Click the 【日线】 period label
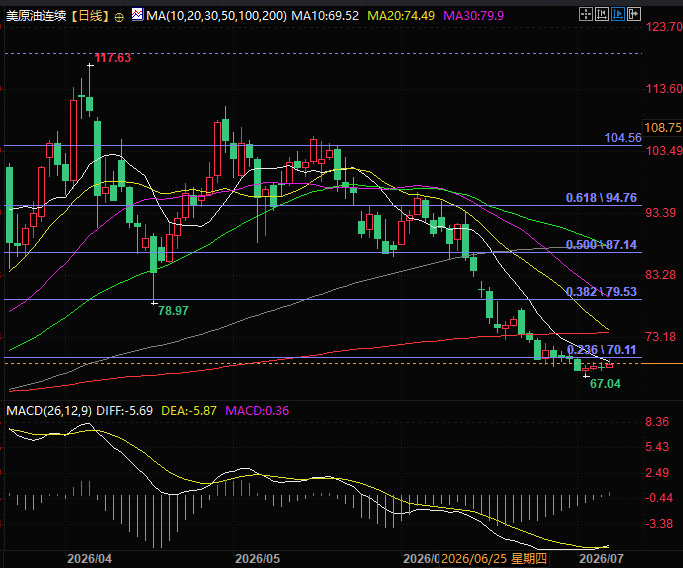This screenshot has width=683, height=568. pos(90,16)
